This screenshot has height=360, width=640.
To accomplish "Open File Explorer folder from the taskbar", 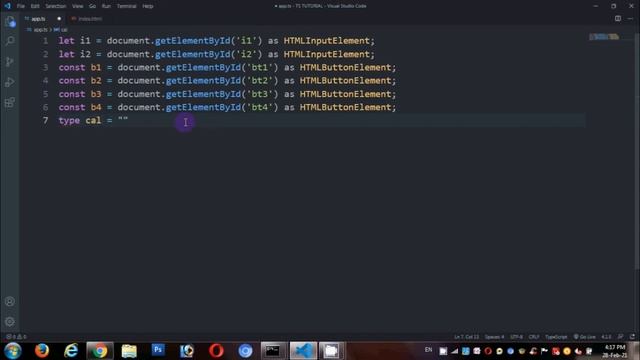I will (x=129, y=351).
